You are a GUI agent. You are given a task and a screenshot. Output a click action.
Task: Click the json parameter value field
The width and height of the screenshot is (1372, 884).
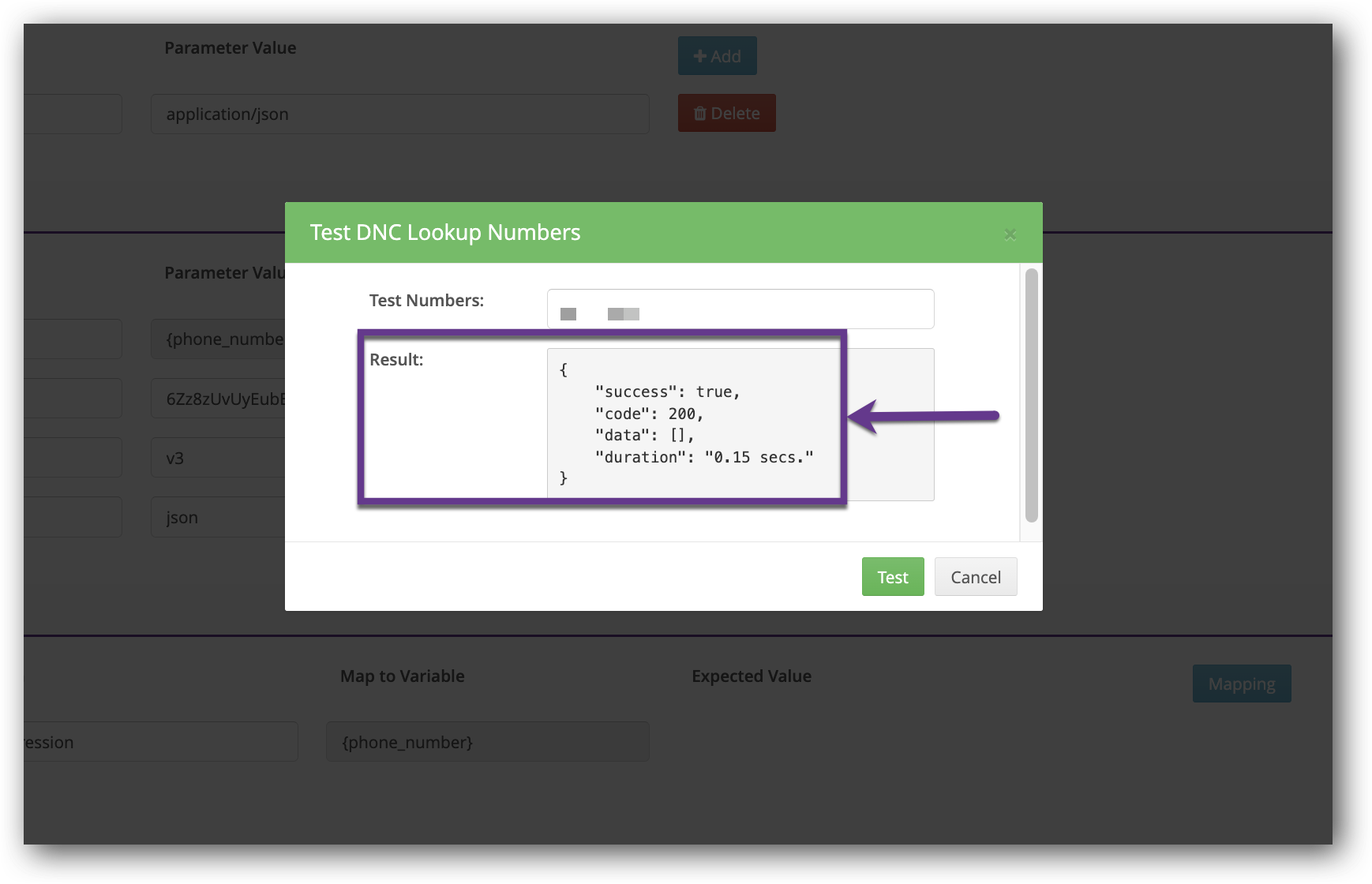(219, 517)
